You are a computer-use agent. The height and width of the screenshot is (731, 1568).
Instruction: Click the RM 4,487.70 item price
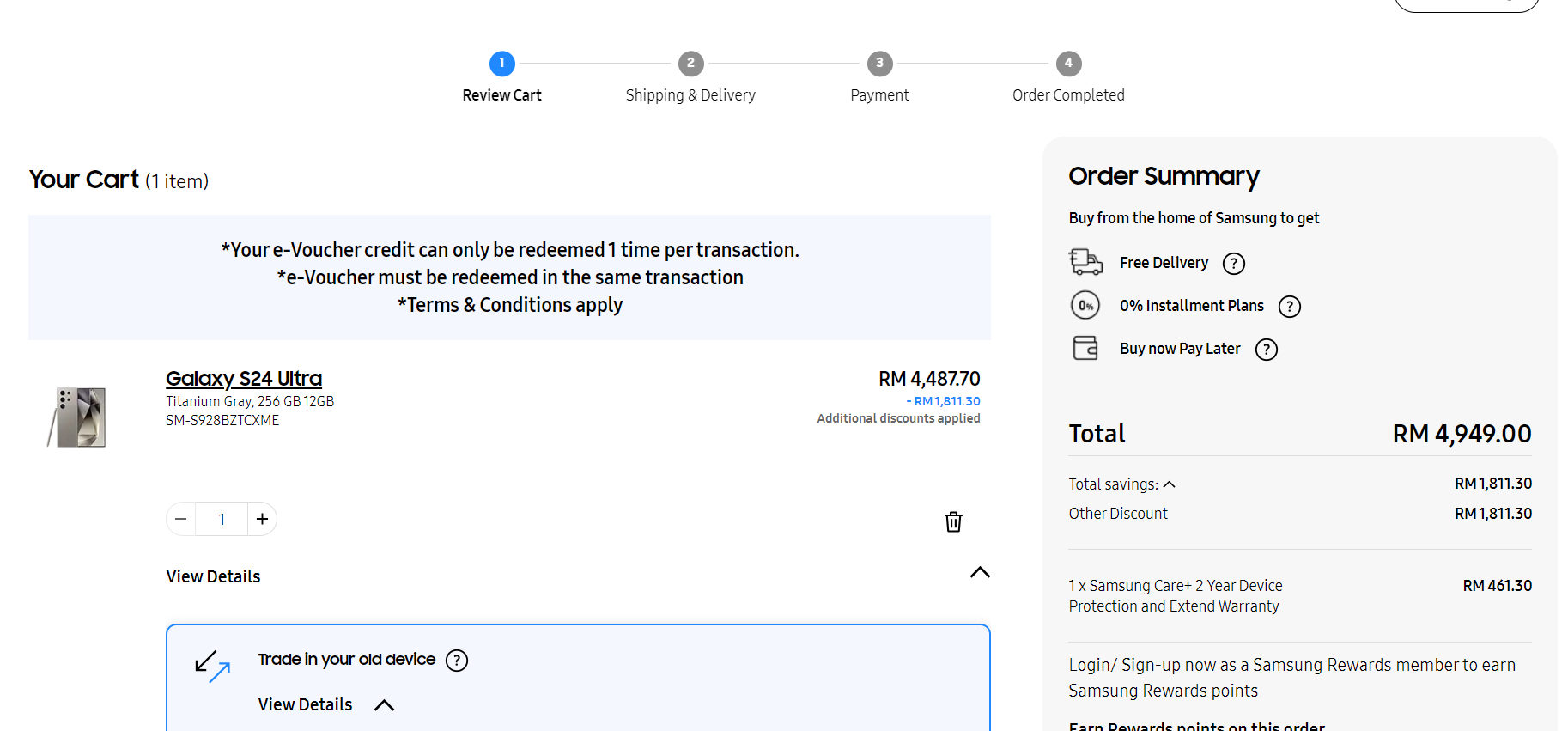tap(929, 379)
